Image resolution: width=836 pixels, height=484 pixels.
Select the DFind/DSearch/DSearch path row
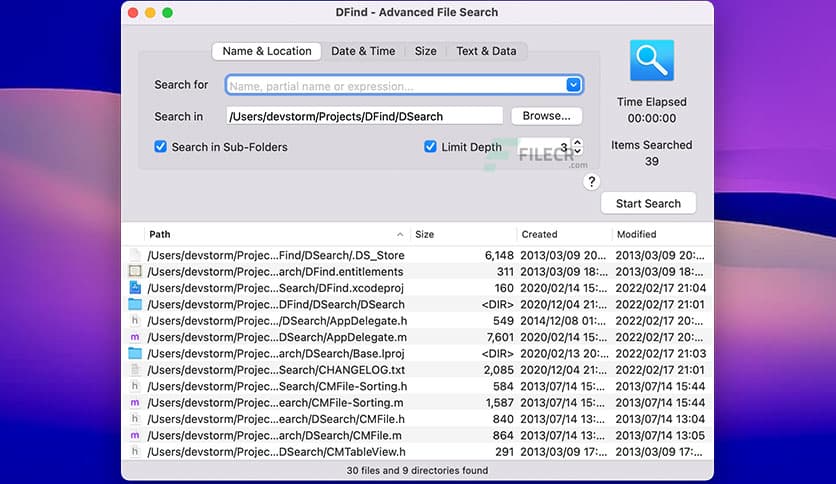coord(276,304)
